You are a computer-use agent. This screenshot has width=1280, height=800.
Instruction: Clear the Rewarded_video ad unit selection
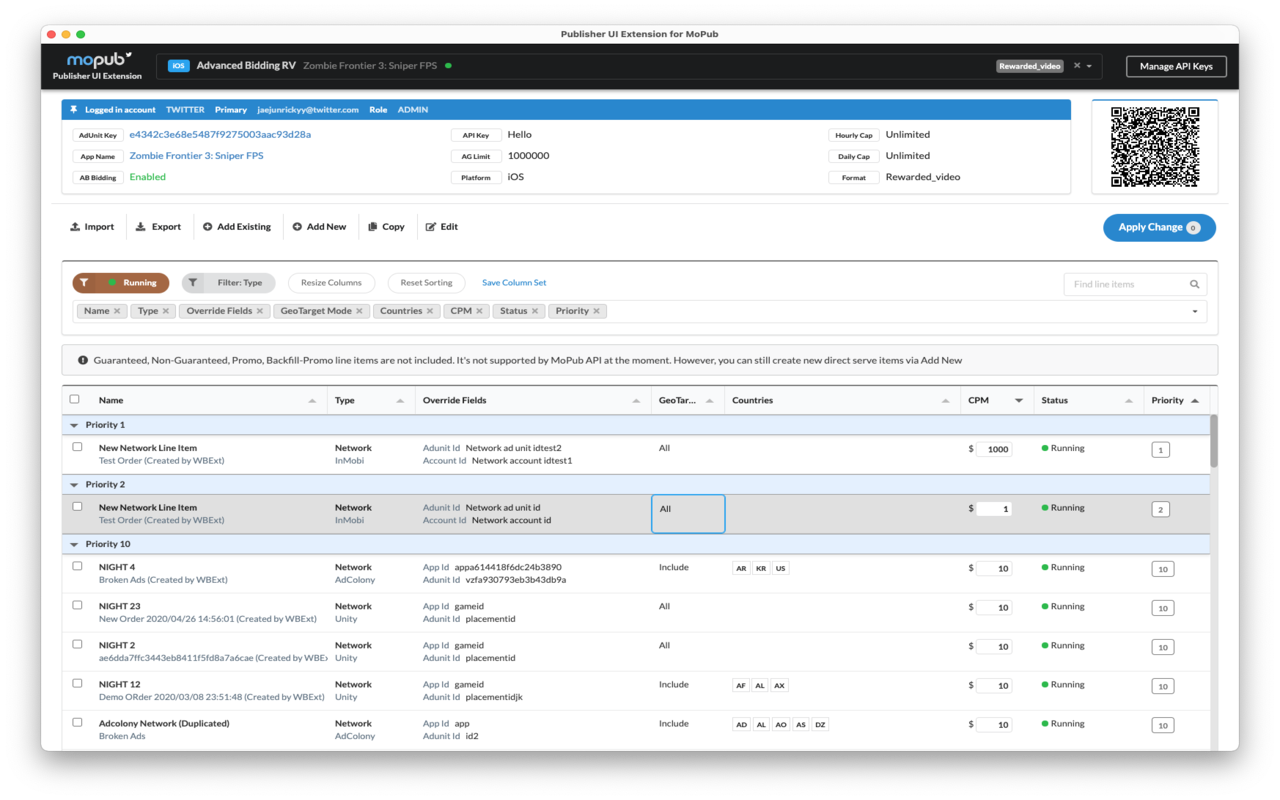tap(1077, 66)
